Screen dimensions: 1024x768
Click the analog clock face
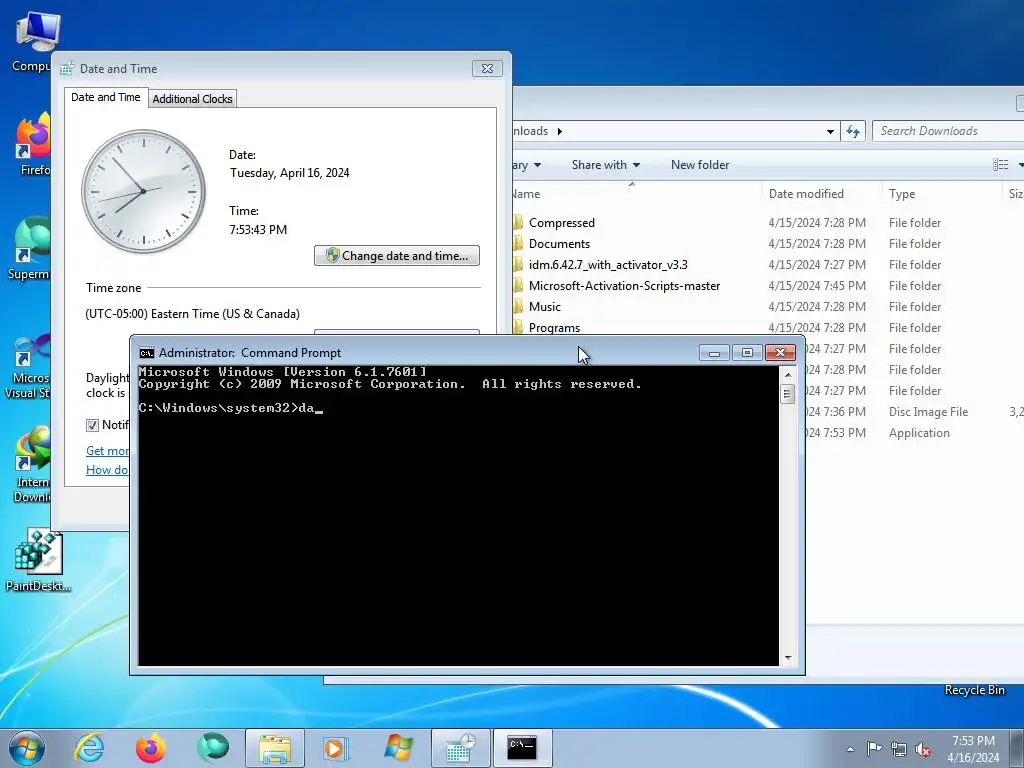coord(144,191)
